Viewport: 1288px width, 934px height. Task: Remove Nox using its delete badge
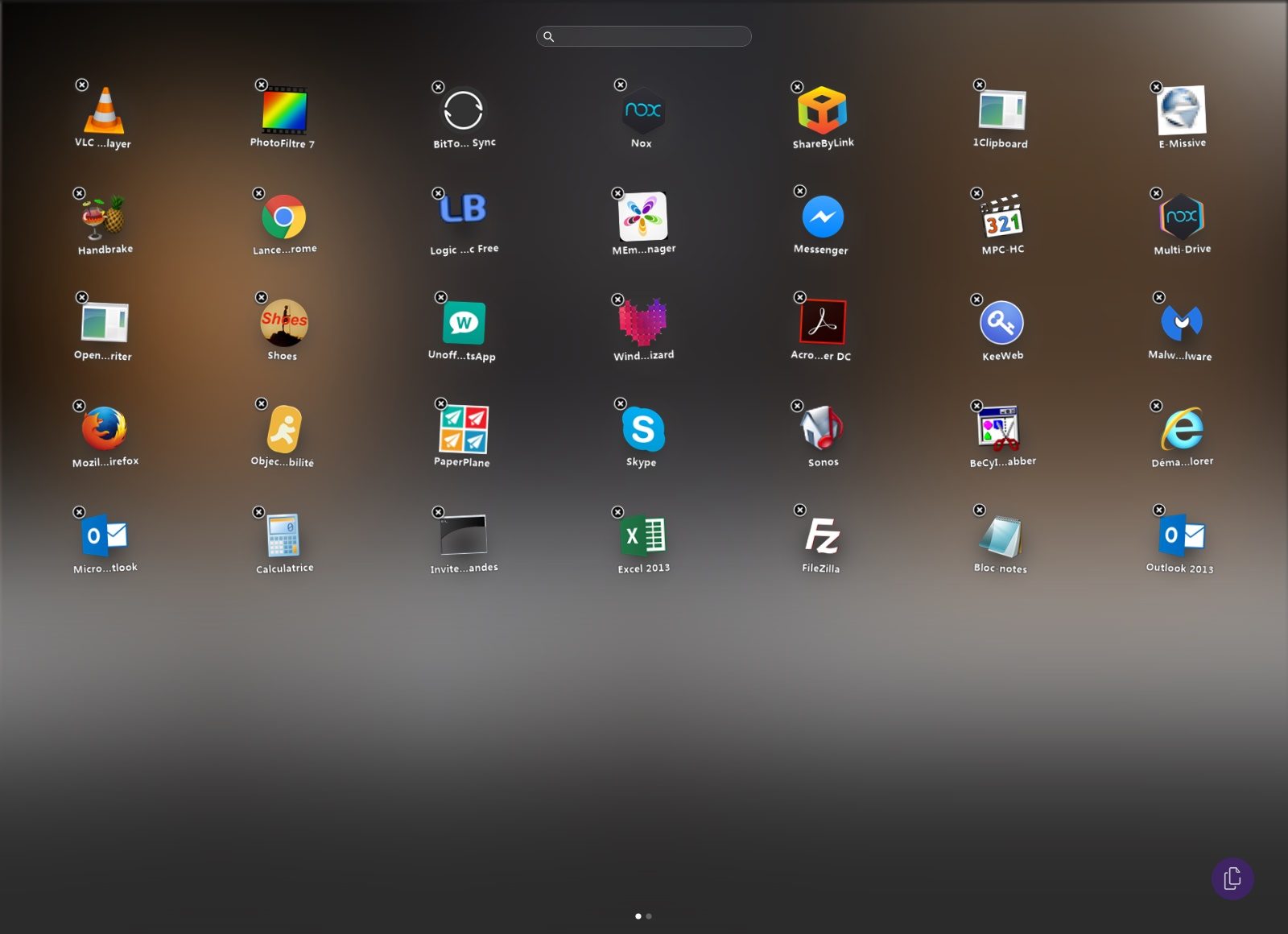620,85
